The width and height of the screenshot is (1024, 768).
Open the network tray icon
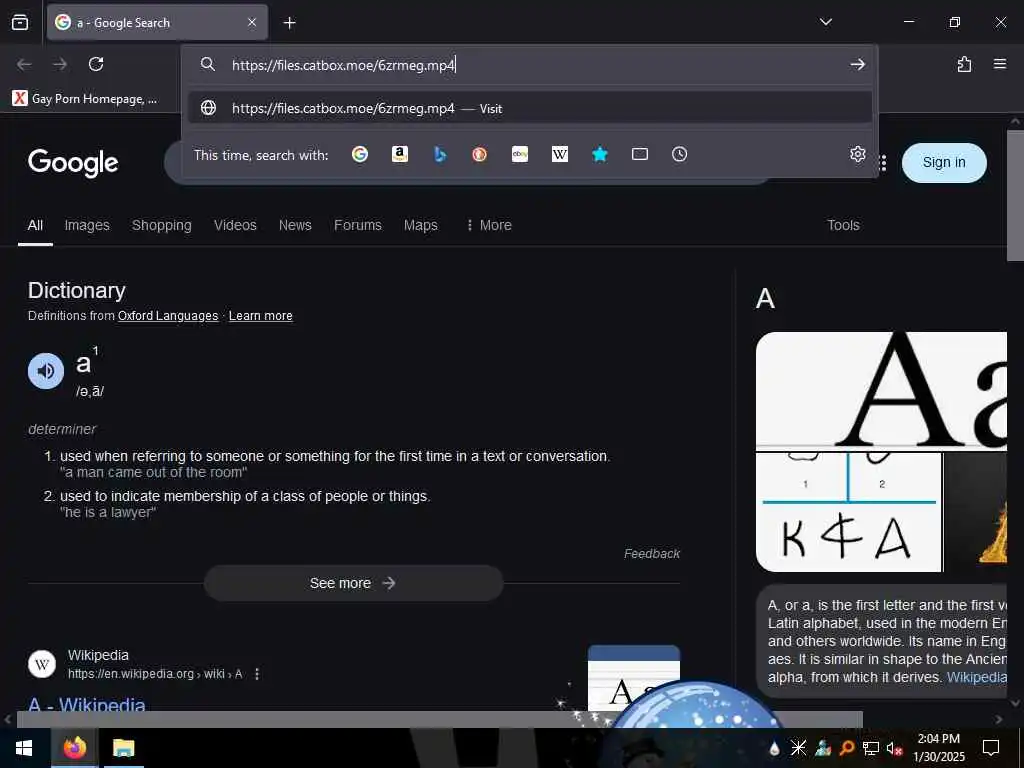(x=870, y=748)
